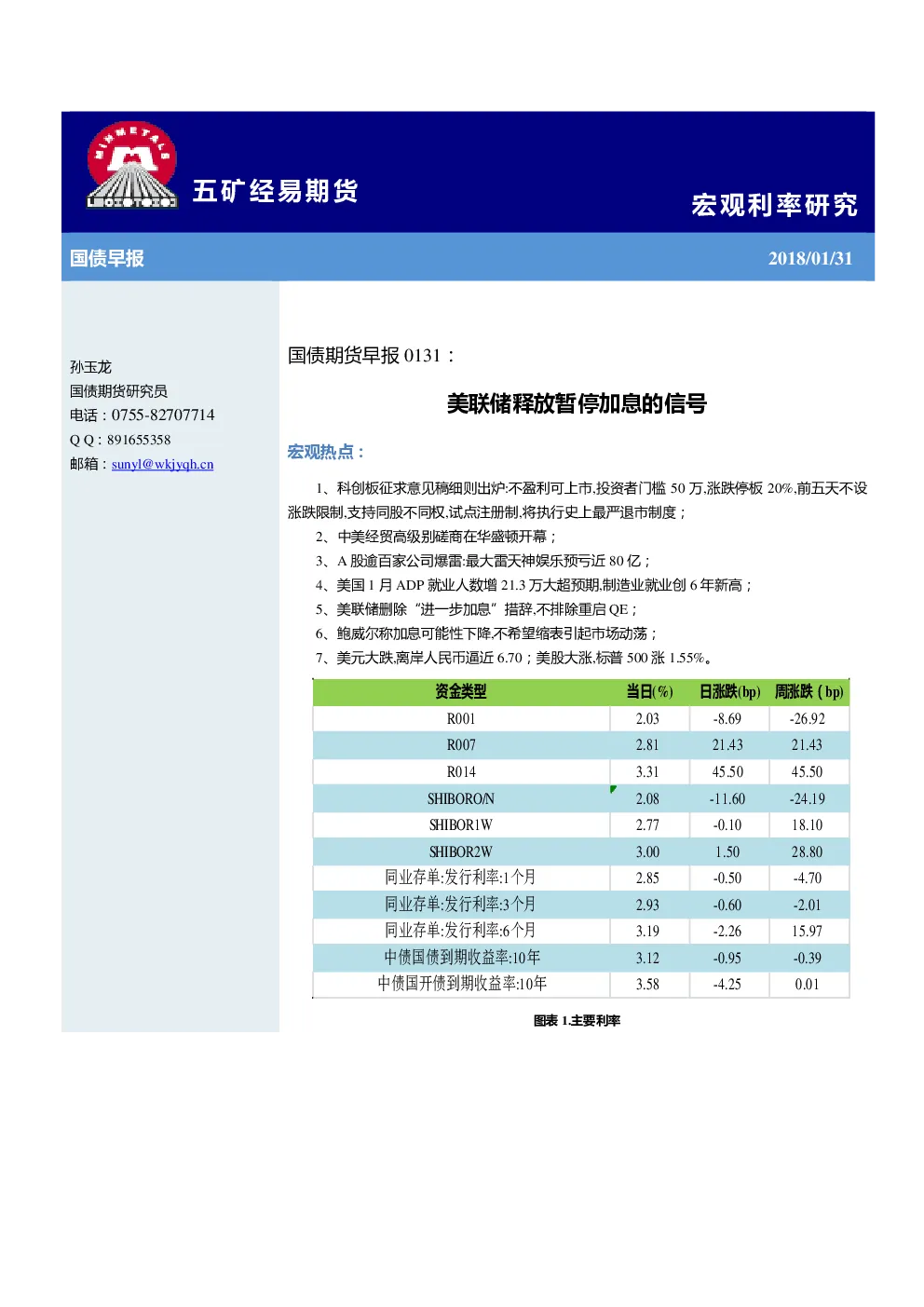The height and width of the screenshot is (1307, 924).
Task: Select hot topic 4 about ADP employment
Action: 533,585
